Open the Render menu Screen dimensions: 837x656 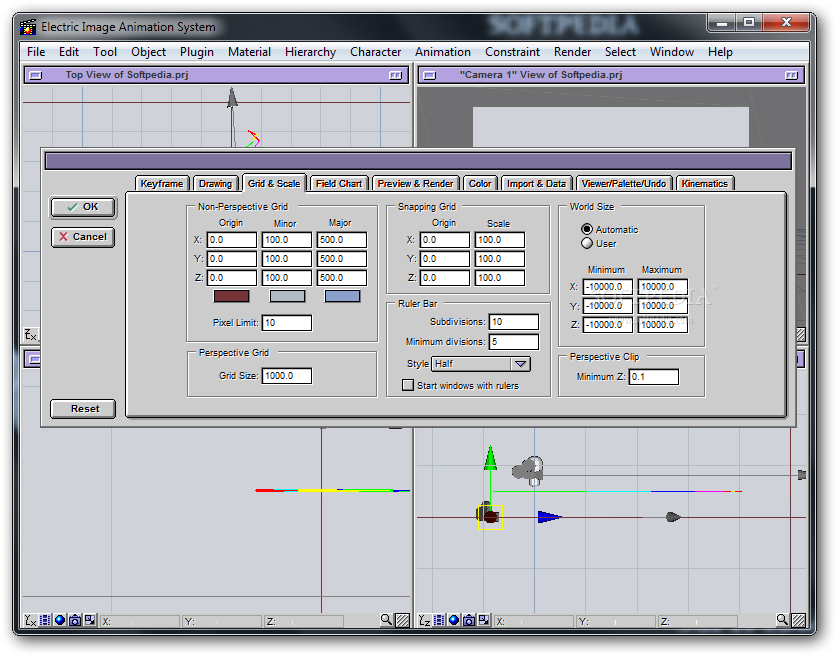(x=572, y=52)
